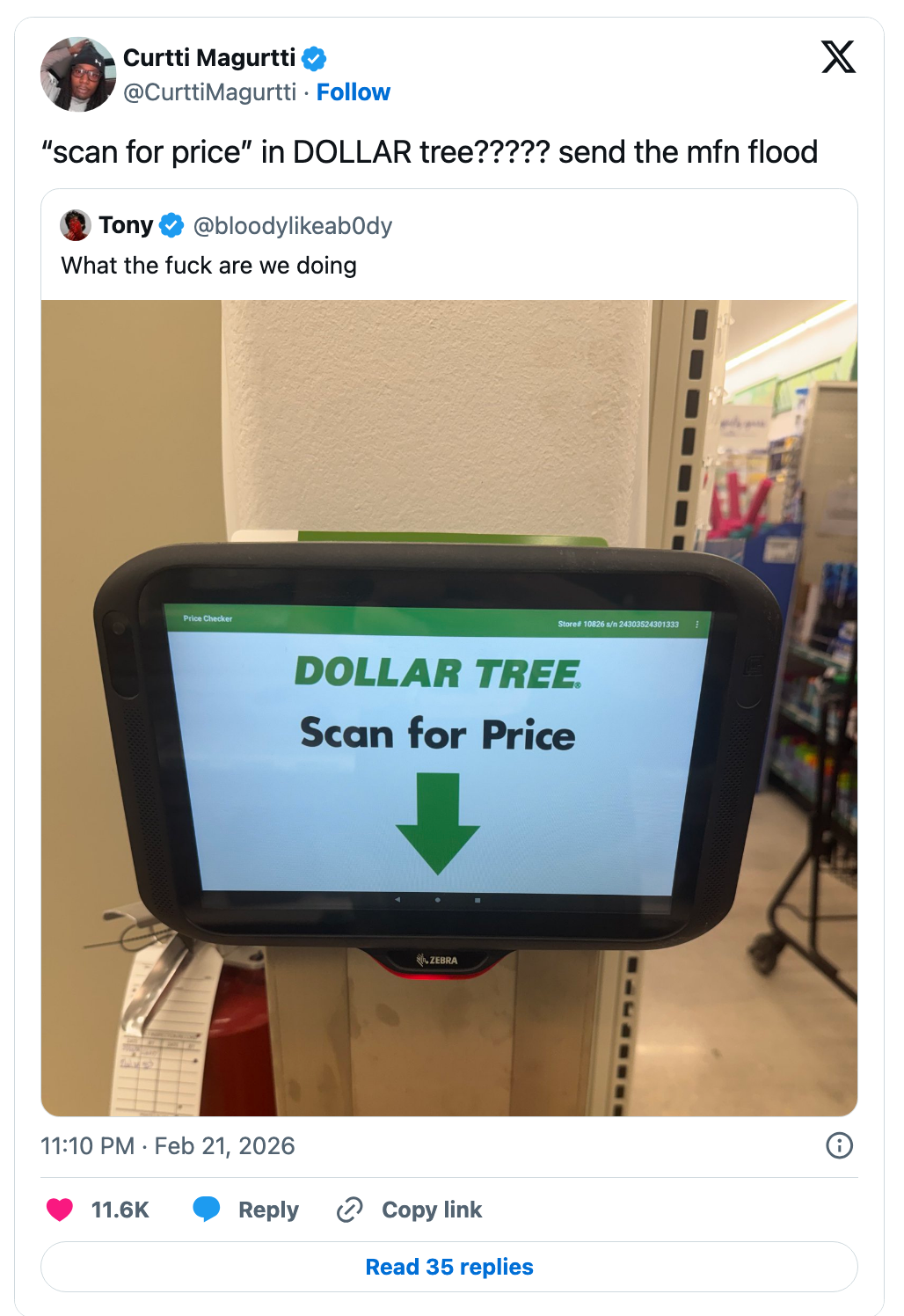The height and width of the screenshot is (1316, 904).
Task: Click the verified badge beside Curtti Magurtti
Action: tap(314, 59)
